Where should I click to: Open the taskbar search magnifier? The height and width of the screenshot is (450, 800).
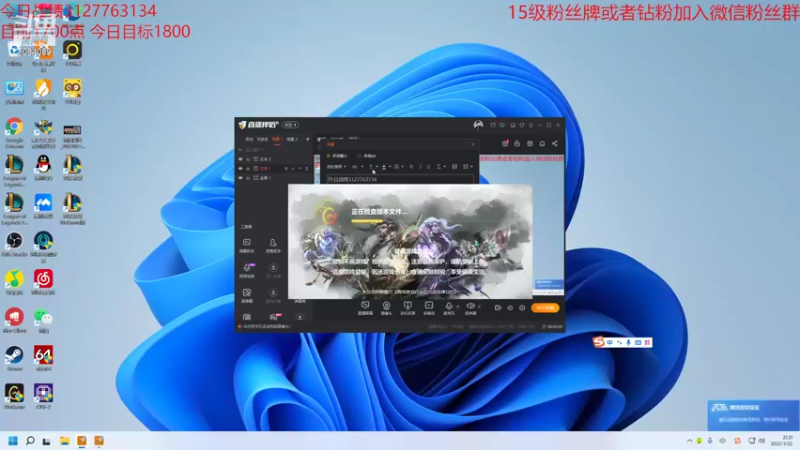pyautogui.click(x=30, y=440)
